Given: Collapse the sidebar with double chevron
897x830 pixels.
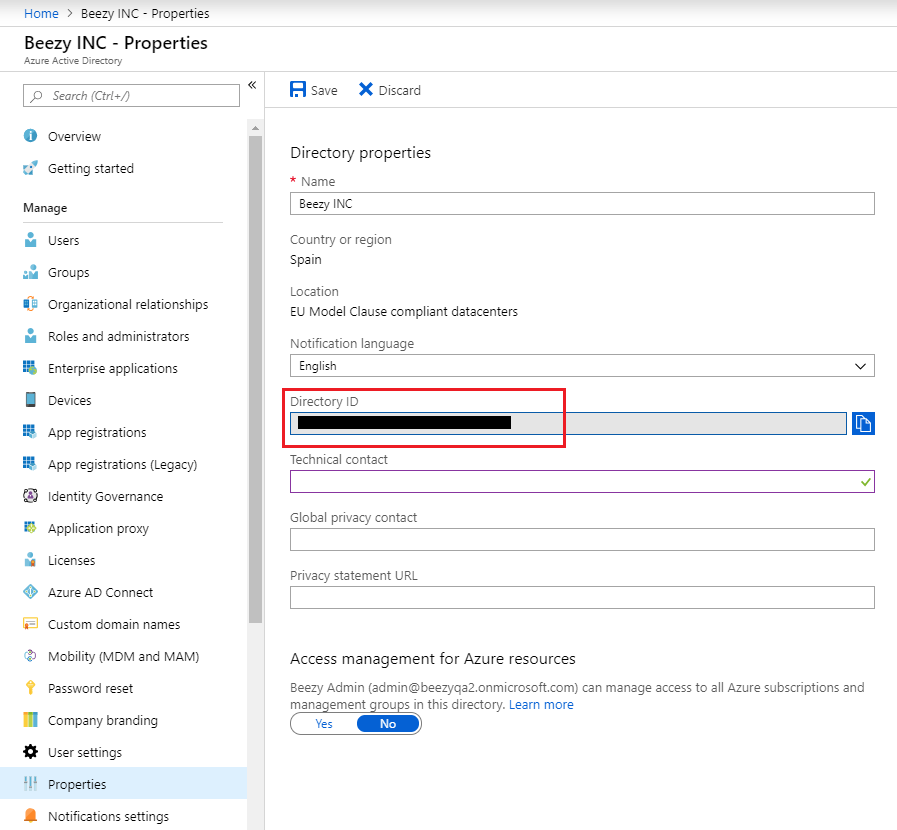Looking at the screenshot, I should pyautogui.click(x=252, y=85).
